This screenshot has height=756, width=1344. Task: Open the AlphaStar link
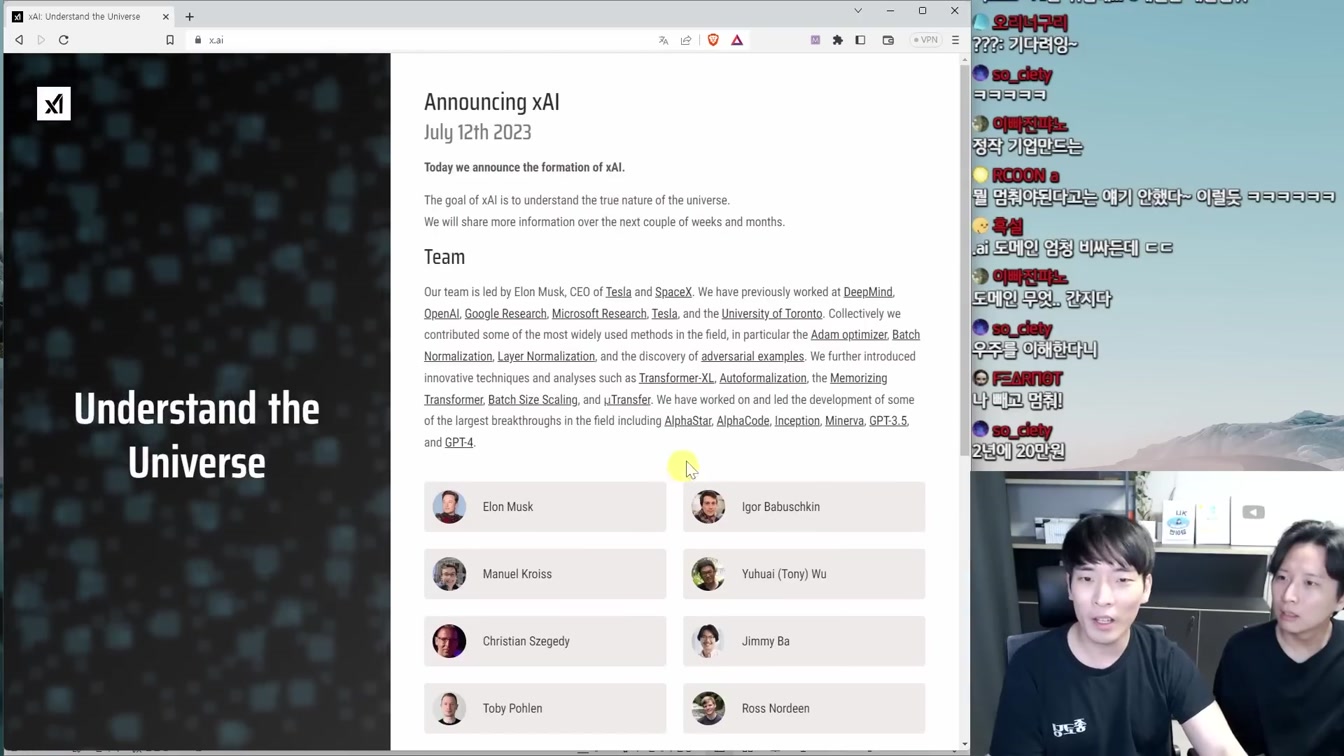pos(688,421)
